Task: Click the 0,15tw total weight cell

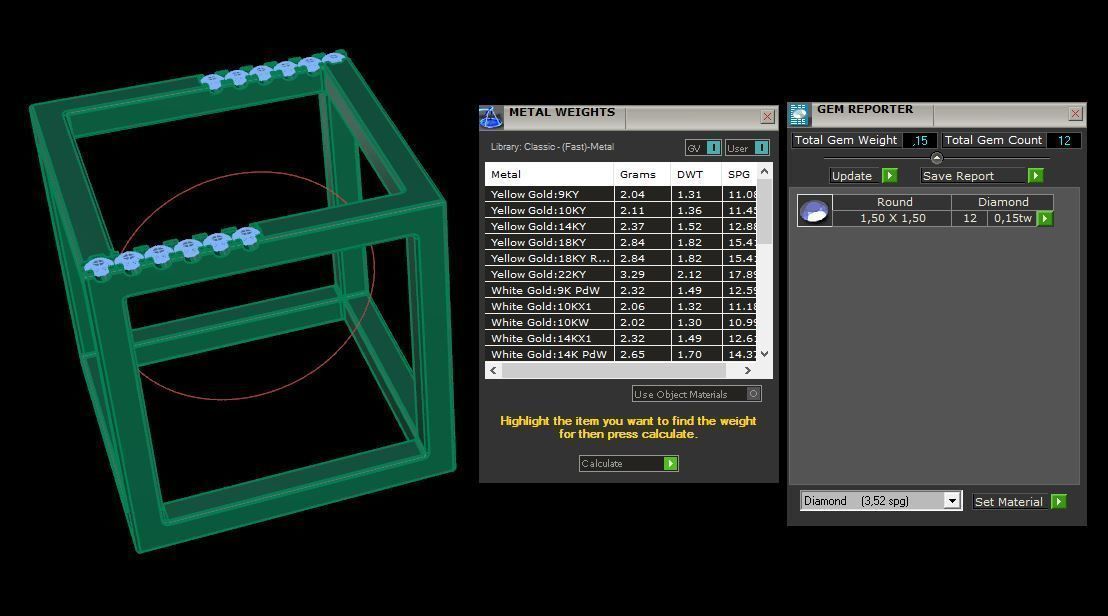Action: tap(1012, 218)
